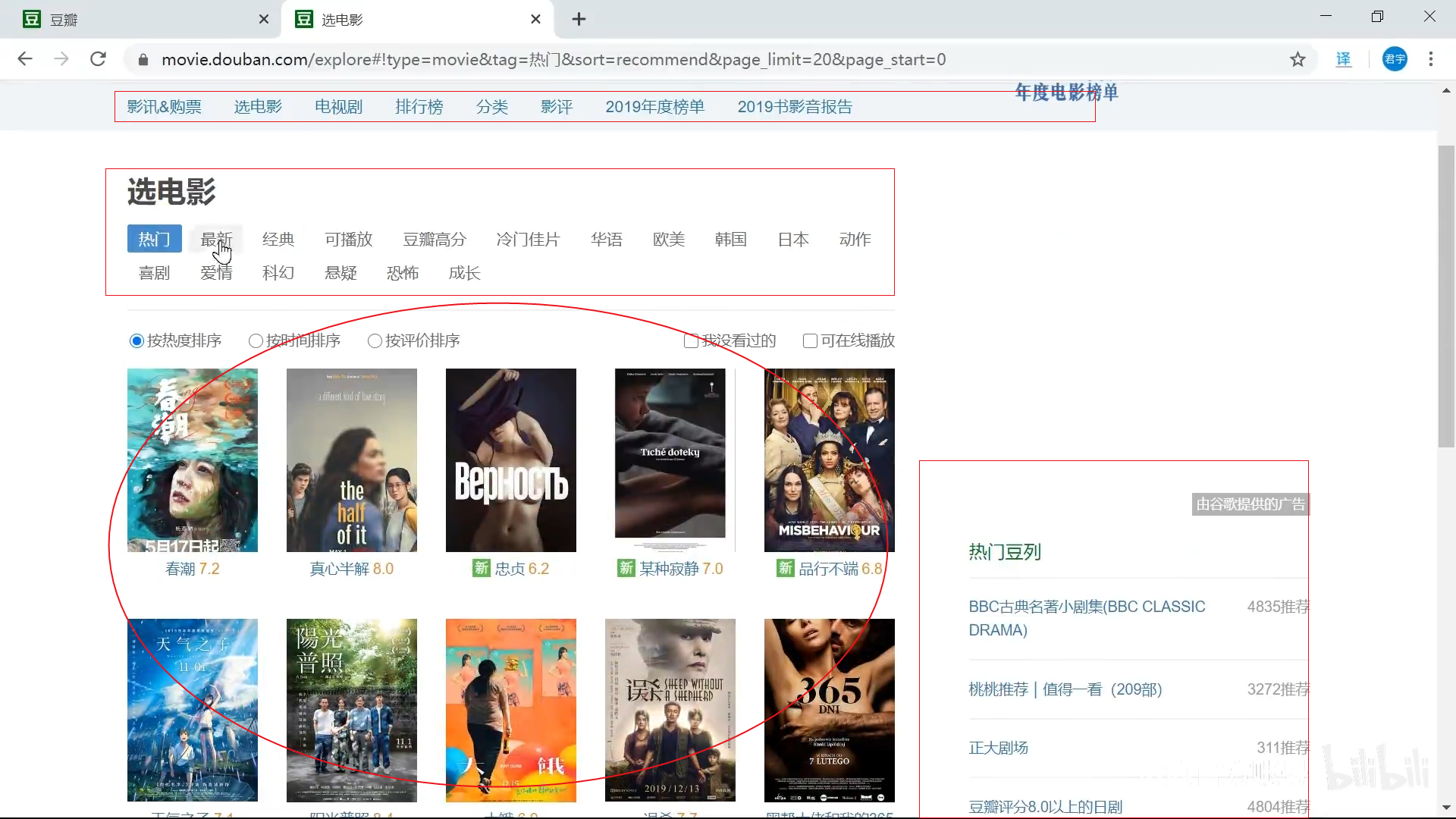This screenshot has width=1456, height=819.
Task: Open 影讯&购票 in navigation
Action: pyautogui.click(x=164, y=107)
